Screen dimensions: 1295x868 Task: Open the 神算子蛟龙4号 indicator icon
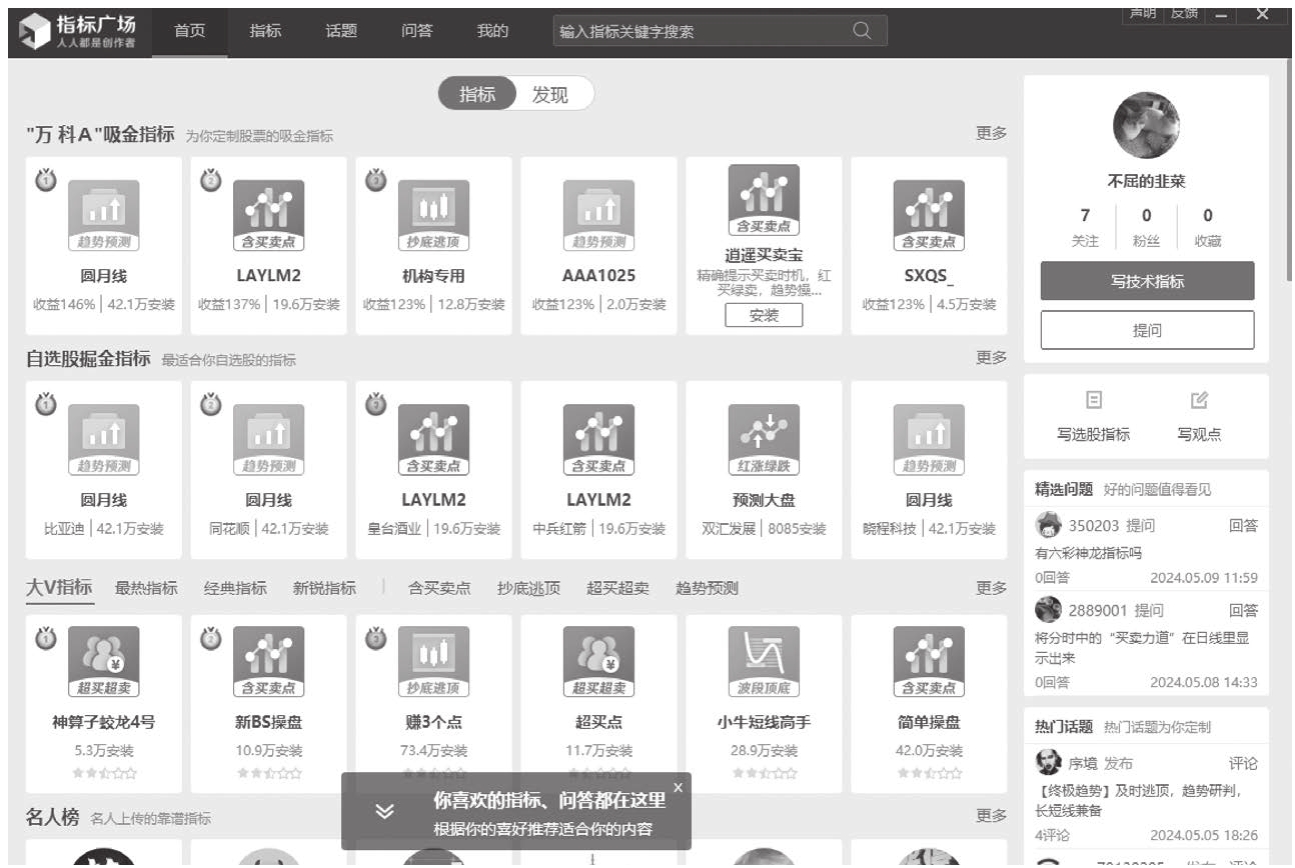[103, 662]
